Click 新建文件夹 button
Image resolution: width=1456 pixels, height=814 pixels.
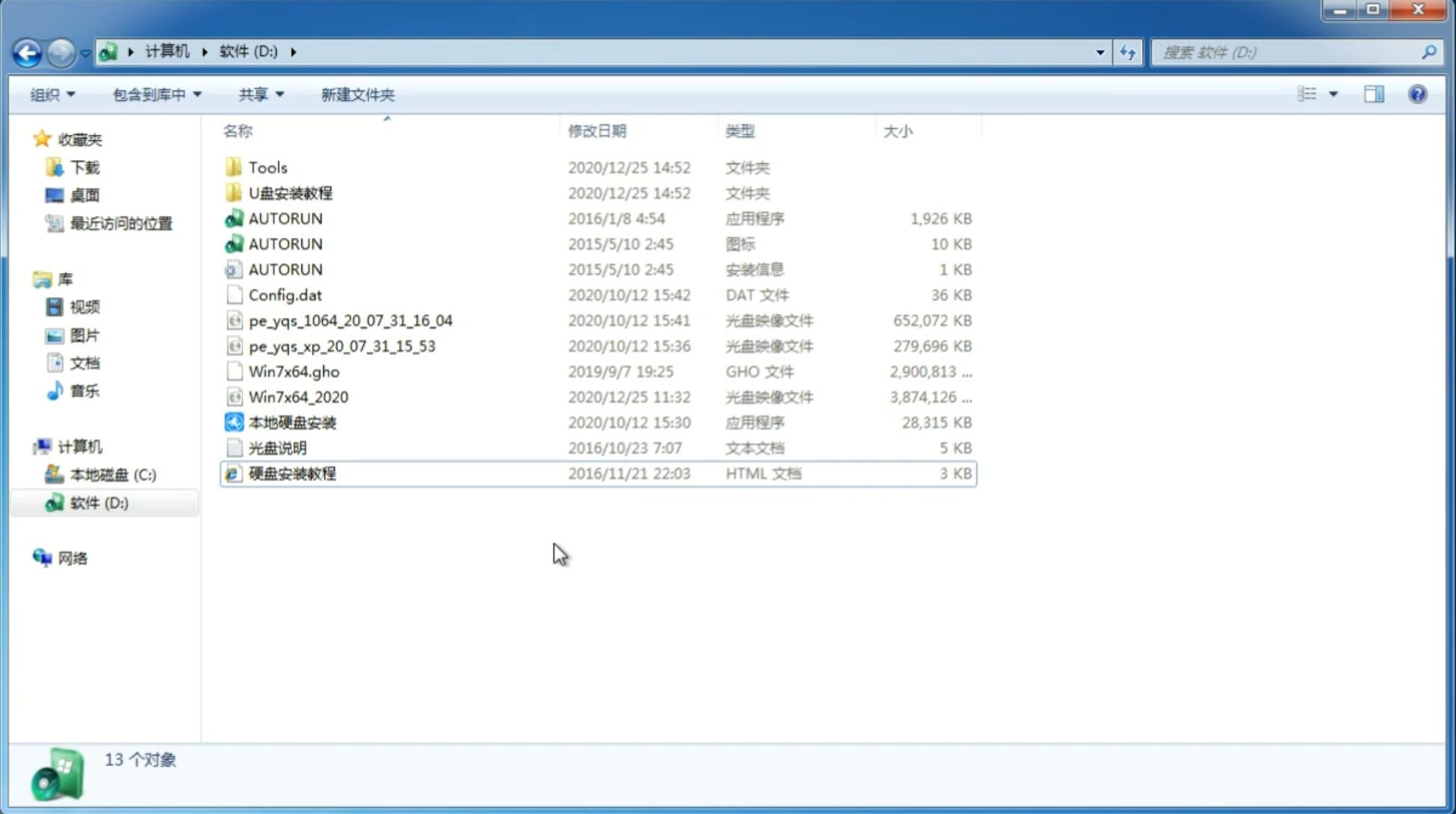click(358, 94)
